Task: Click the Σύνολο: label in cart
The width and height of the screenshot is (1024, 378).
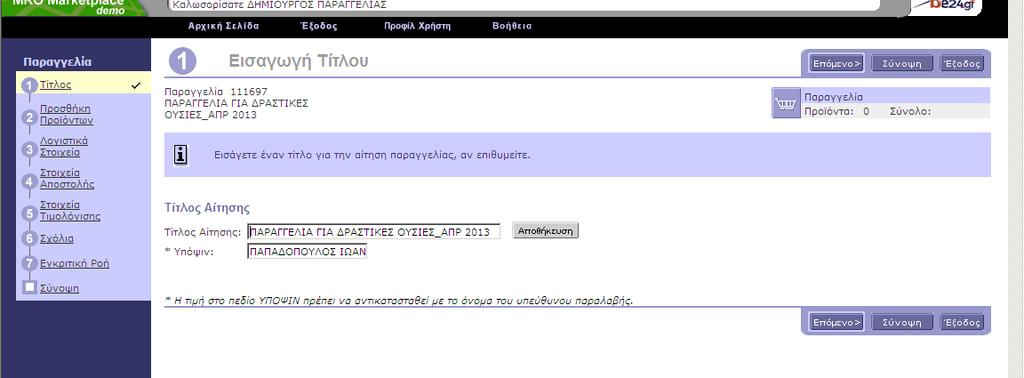Action: [910, 112]
